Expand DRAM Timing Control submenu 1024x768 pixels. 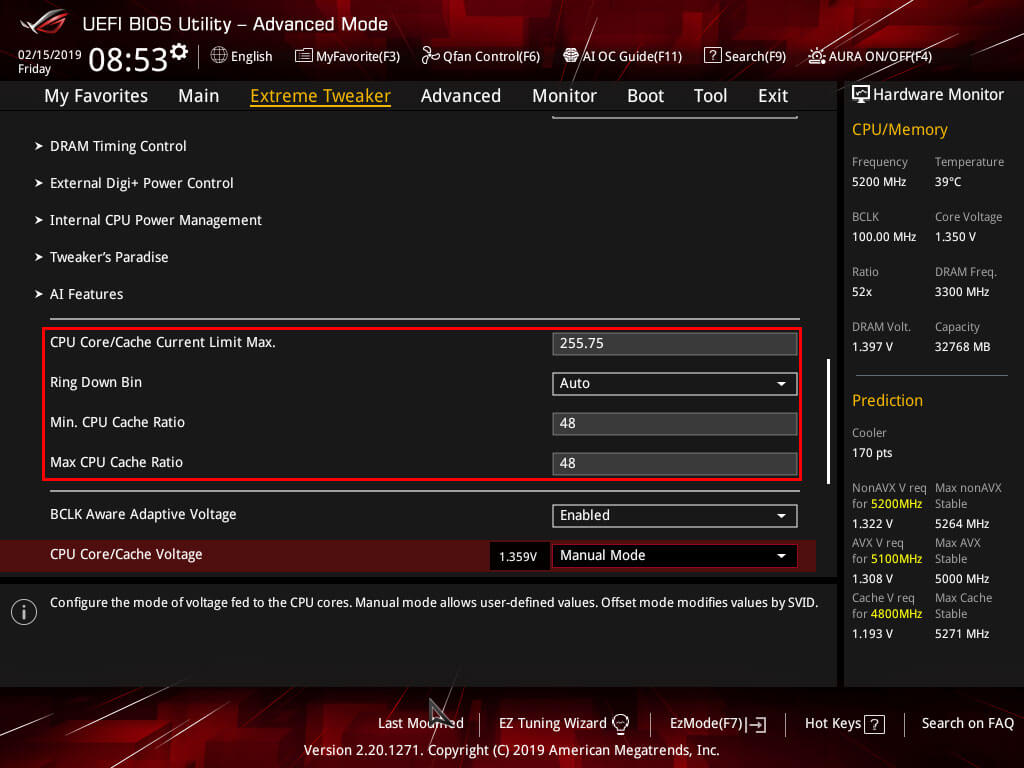[118, 146]
